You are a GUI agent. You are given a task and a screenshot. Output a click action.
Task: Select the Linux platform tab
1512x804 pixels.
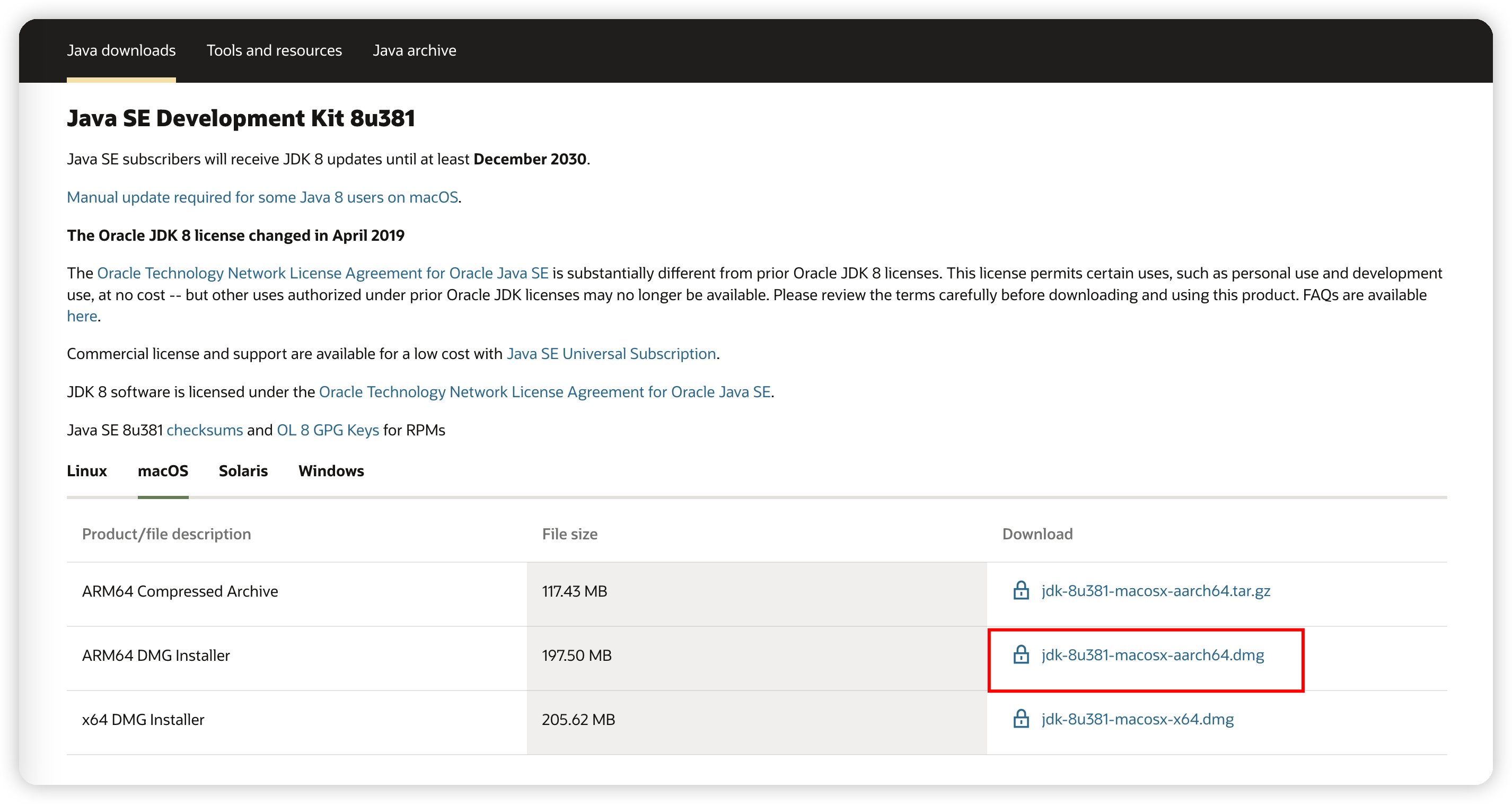point(87,471)
